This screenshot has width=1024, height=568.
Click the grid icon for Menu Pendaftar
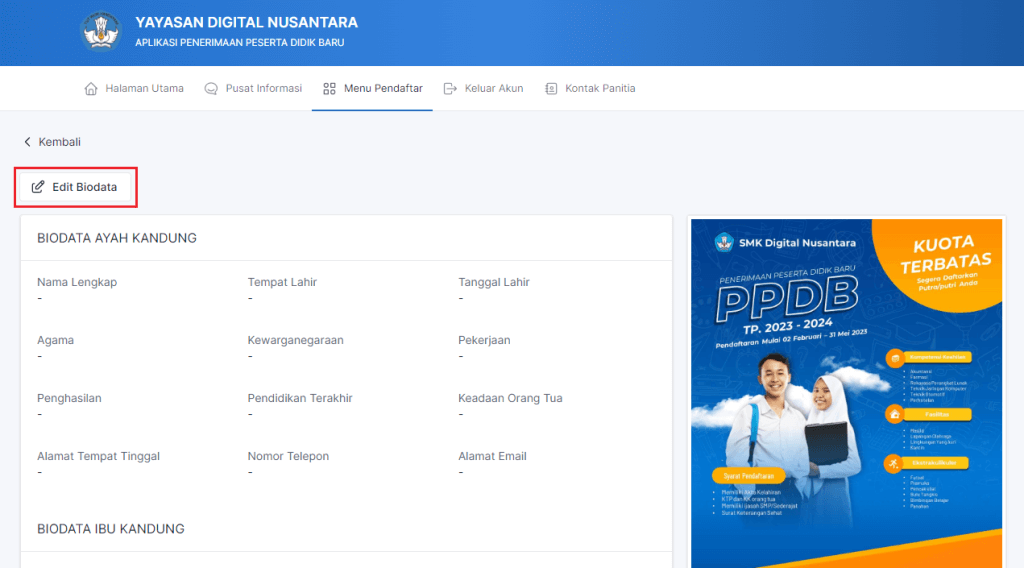tap(329, 88)
